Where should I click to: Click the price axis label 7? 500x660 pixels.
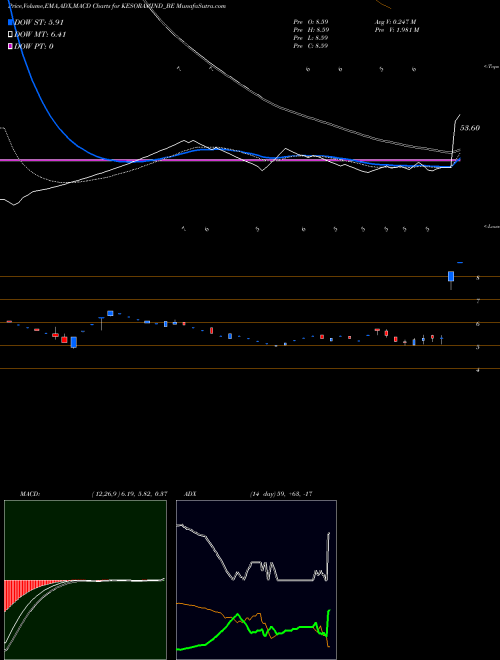(478, 301)
